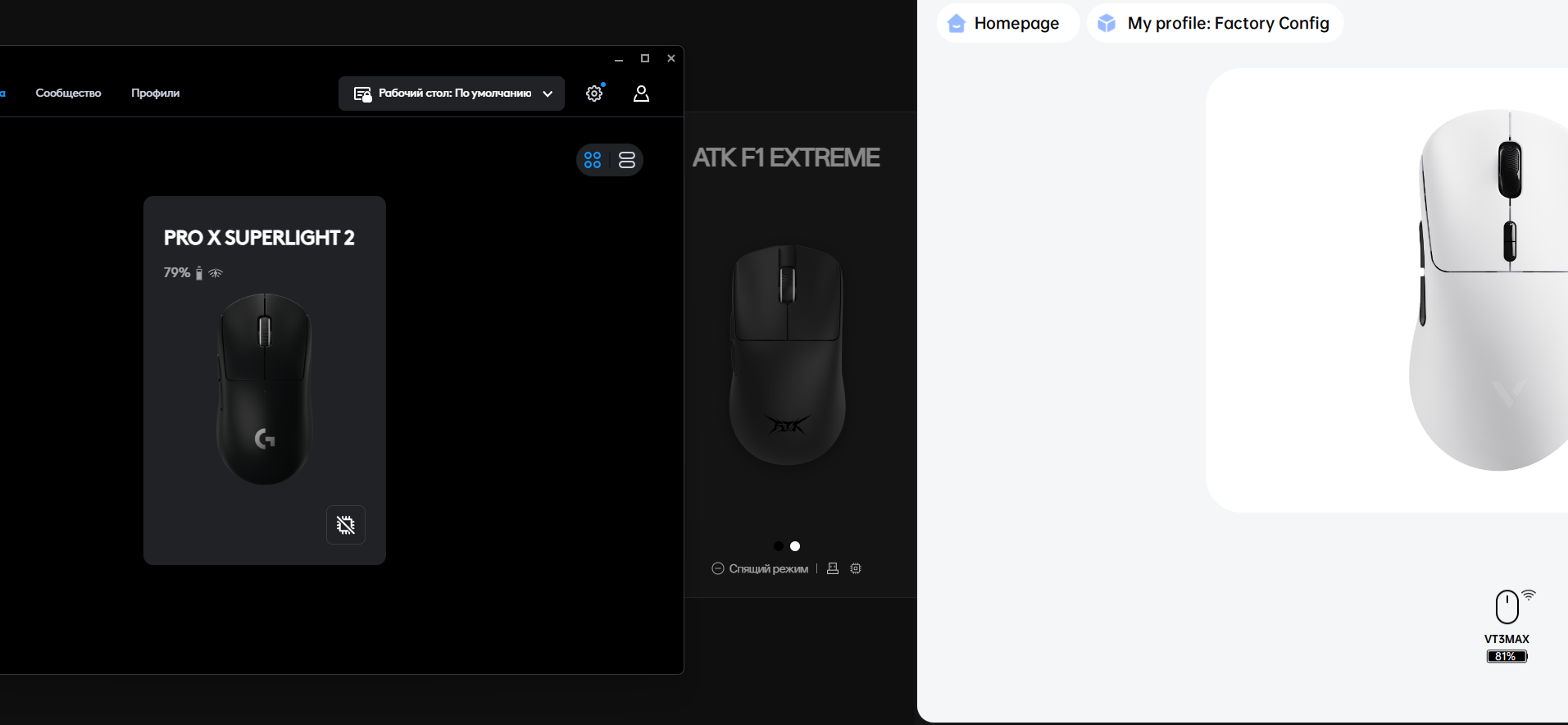Click Спящий режим label in ATK window
Viewport: 1568px width, 725px height.
coord(769,569)
